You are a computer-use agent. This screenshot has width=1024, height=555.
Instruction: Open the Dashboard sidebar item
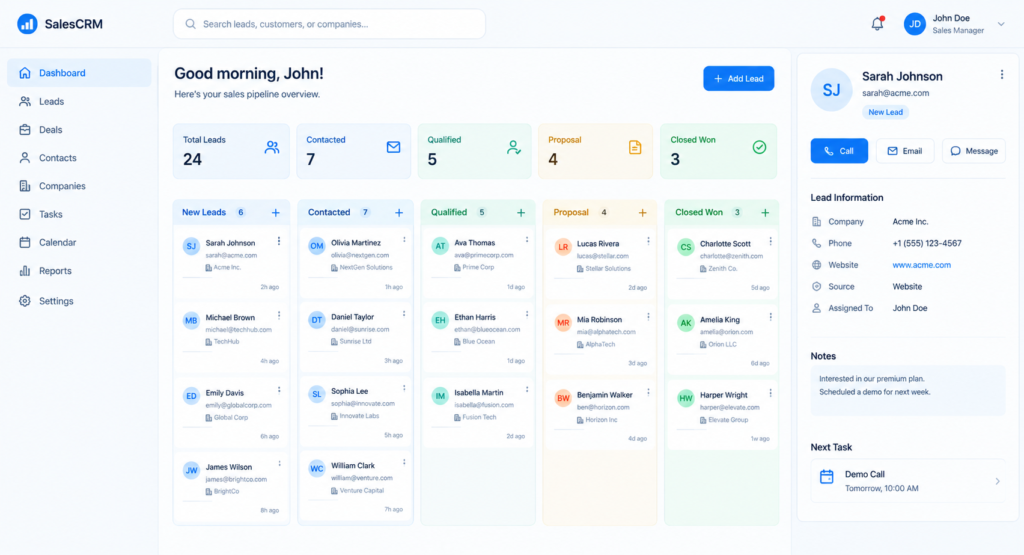point(79,72)
